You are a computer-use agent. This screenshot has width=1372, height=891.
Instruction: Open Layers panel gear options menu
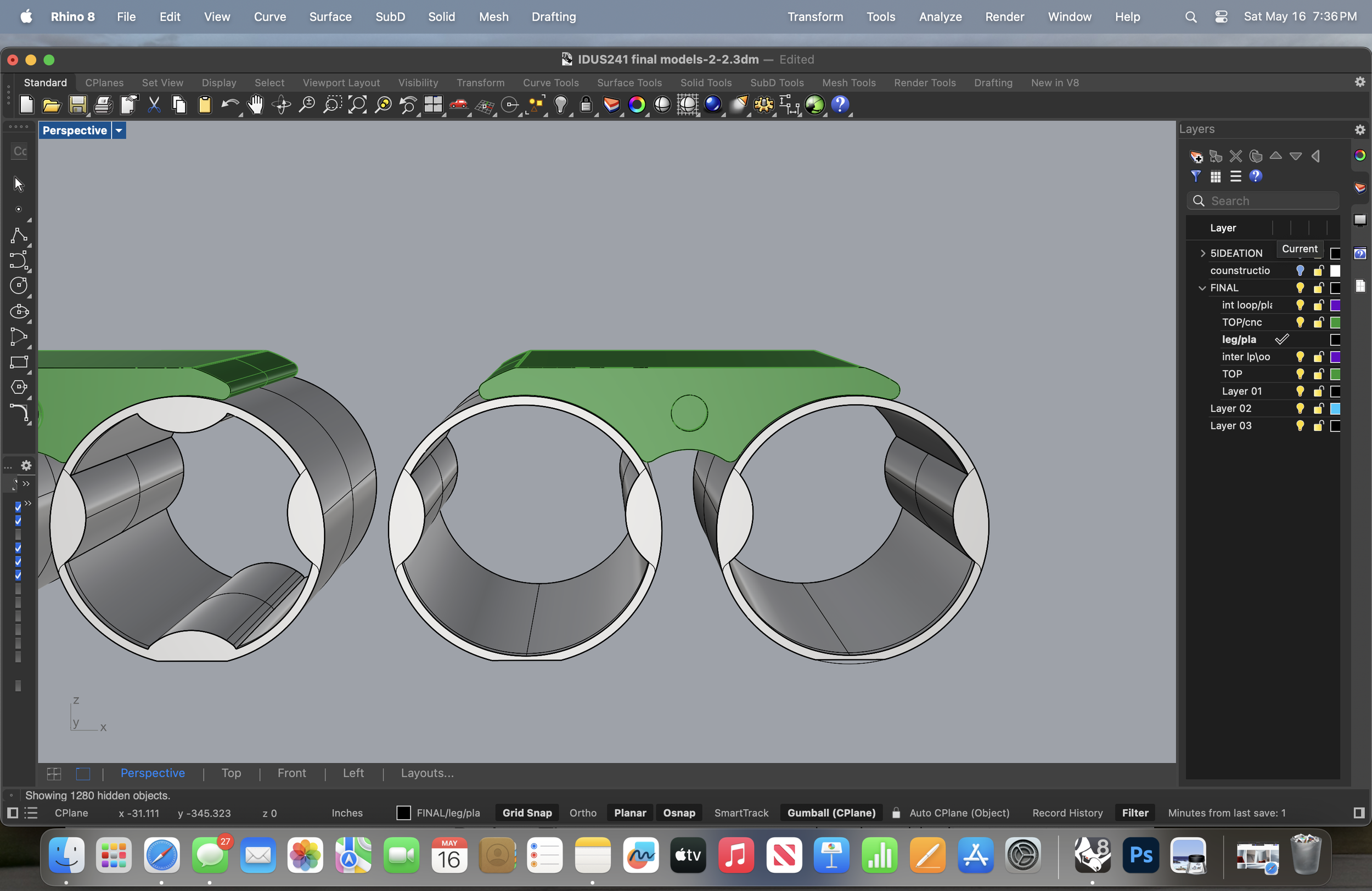(x=1360, y=129)
